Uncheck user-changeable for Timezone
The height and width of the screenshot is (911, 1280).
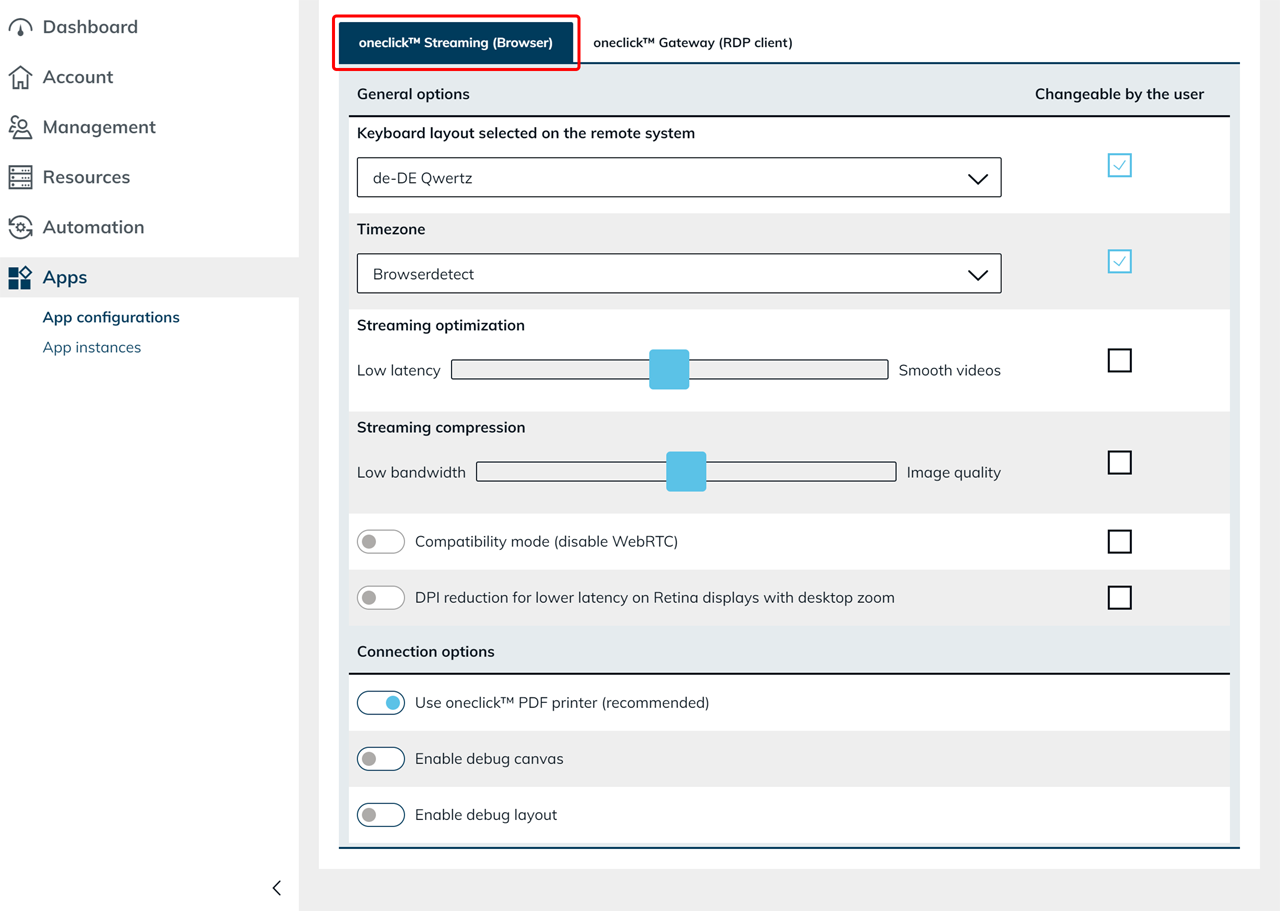1120,261
